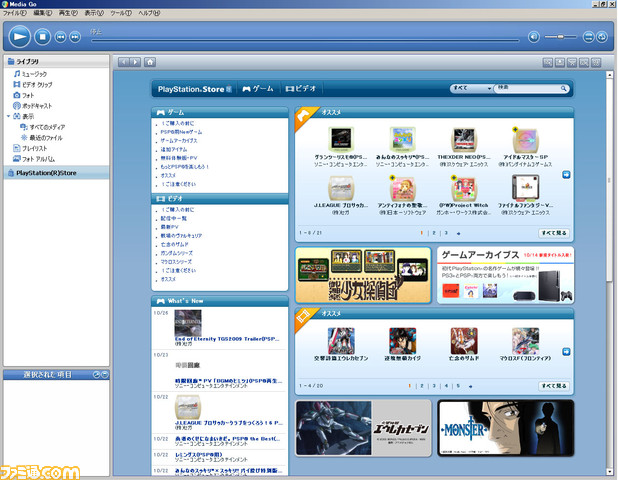Skip to the next track
This screenshot has height=480, width=618.
point(75,37)
